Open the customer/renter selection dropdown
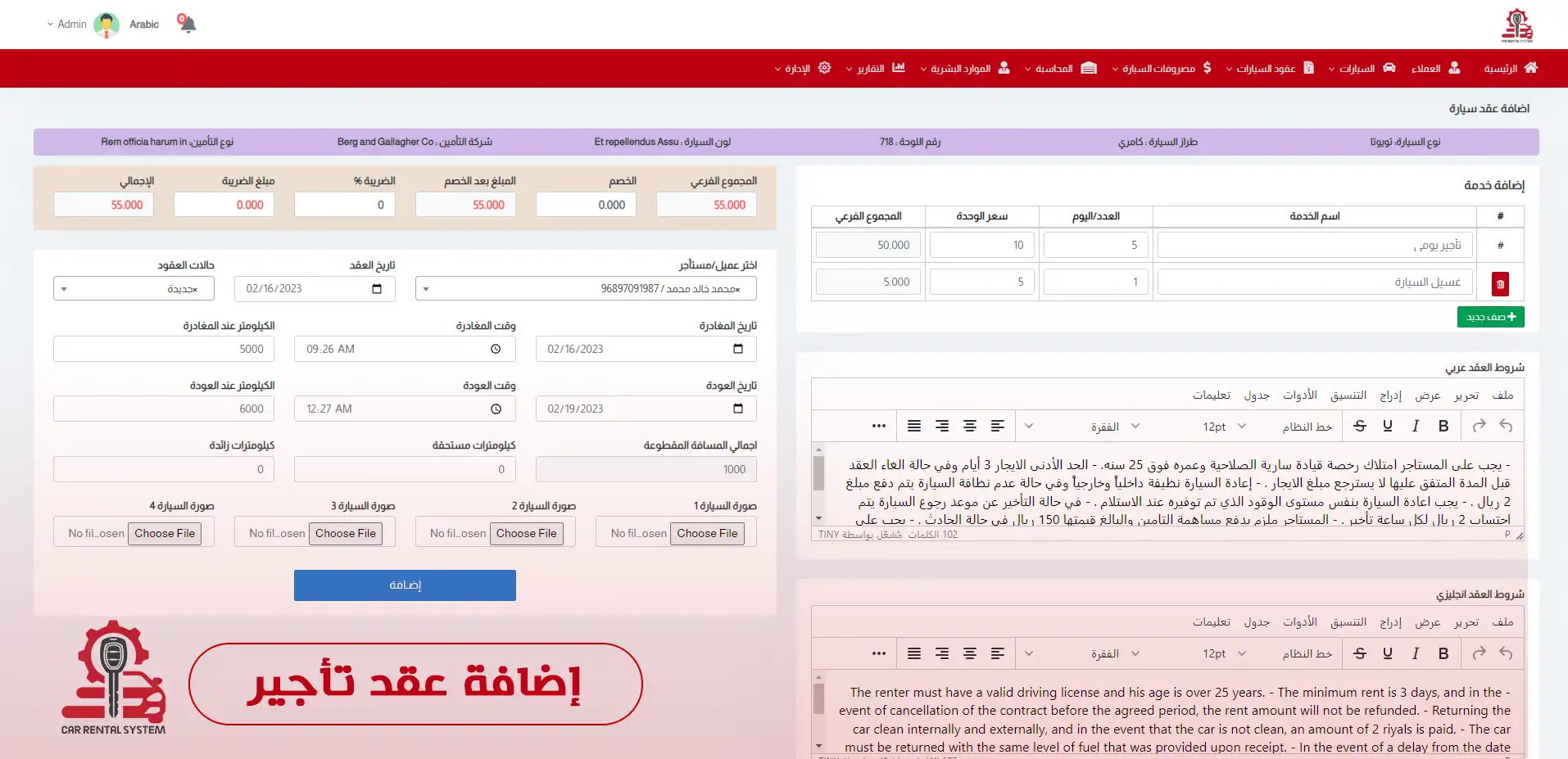Image resolution: width=1568 pixels, height=759 pixels. (x=586, y=289)
